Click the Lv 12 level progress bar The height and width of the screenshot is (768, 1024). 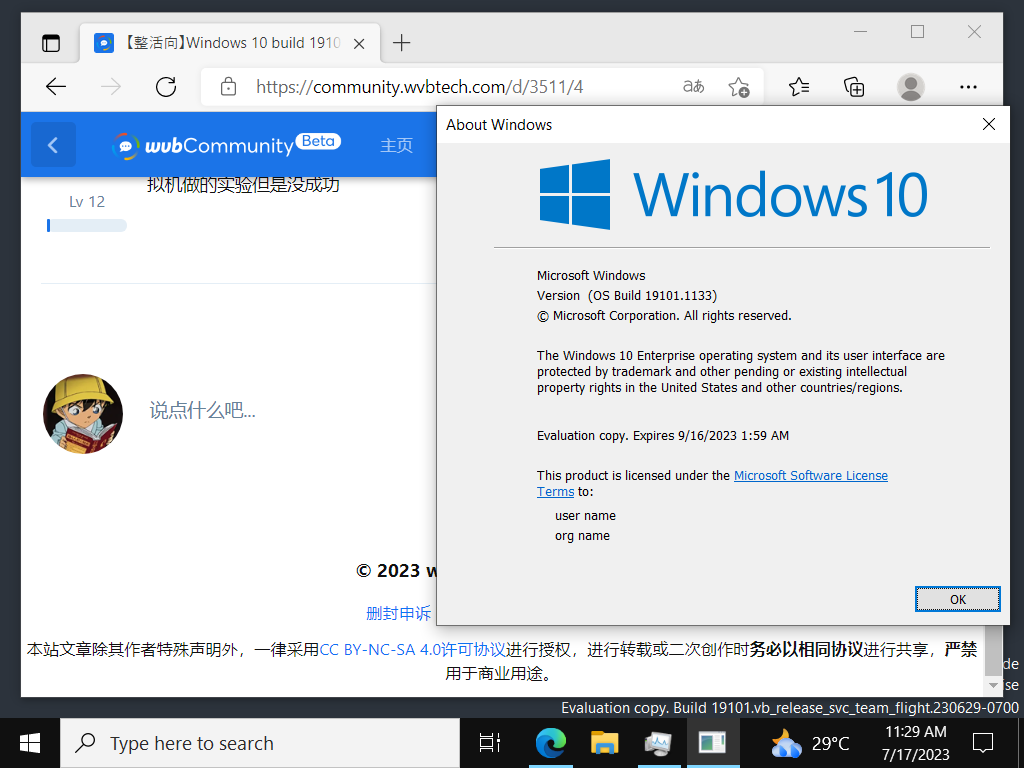[x=87, y=226]
